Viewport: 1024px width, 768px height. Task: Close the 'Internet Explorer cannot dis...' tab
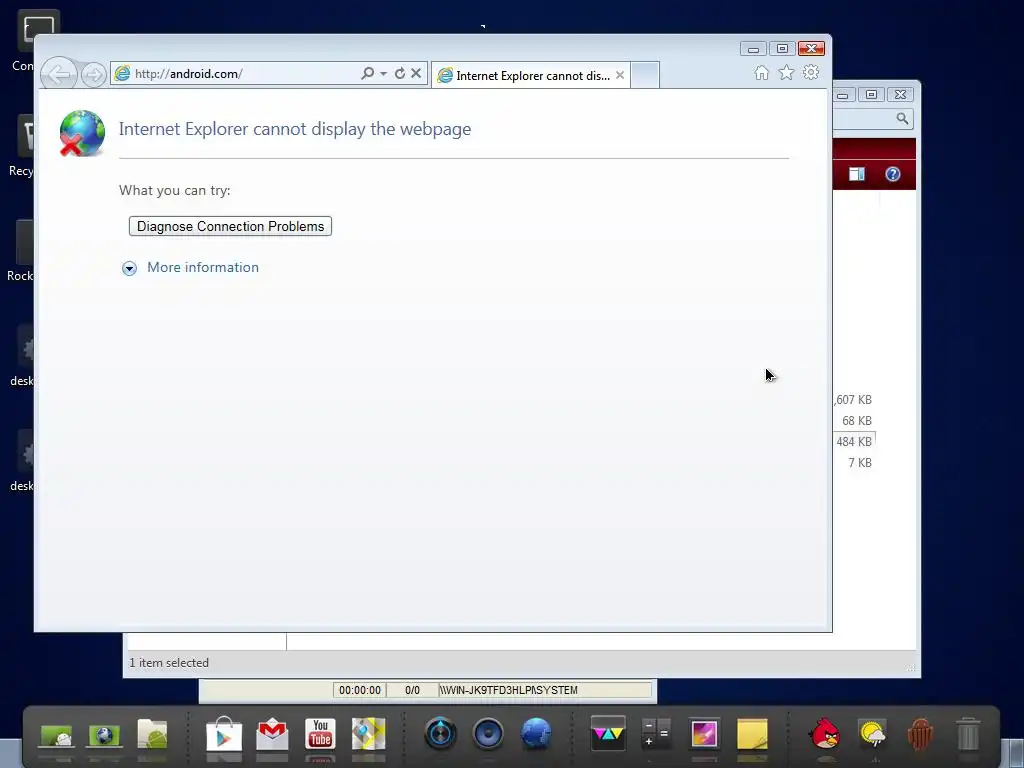click(x=620, y=75)
